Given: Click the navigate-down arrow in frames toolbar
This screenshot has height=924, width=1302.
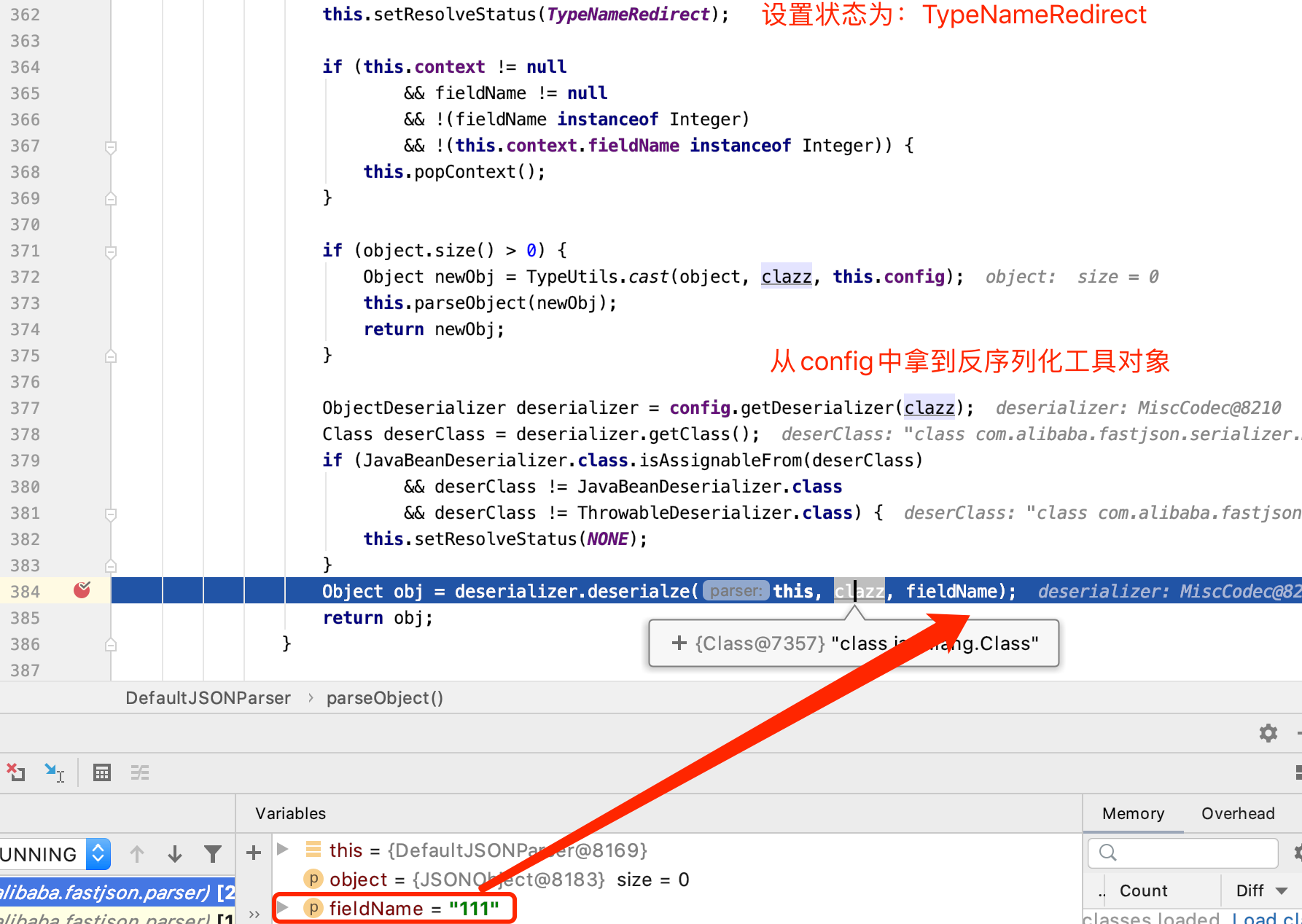Looking at the screenshot, I should (175, 853).
